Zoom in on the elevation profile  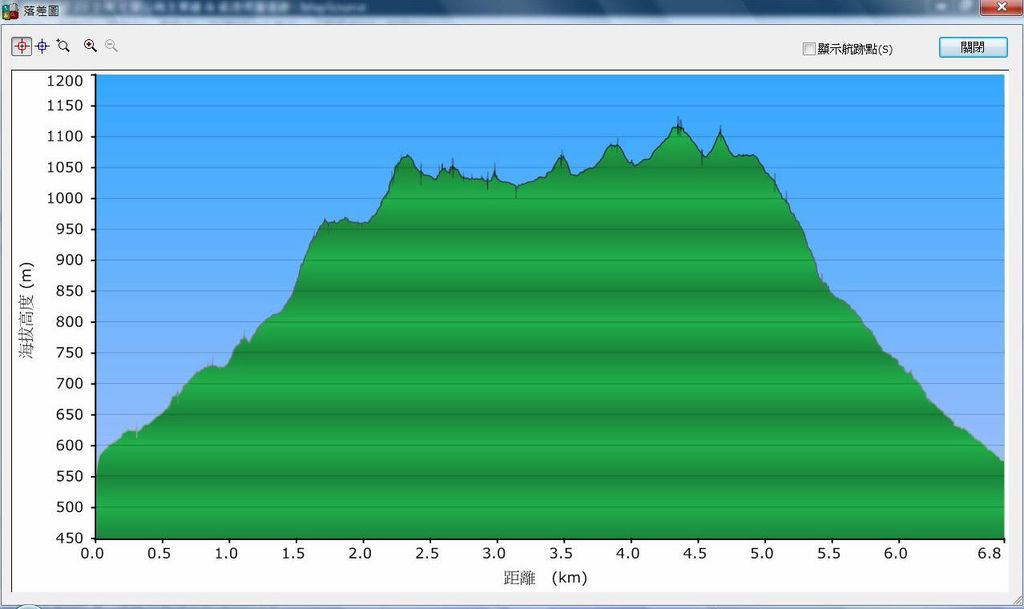click(x=90, y=45)
